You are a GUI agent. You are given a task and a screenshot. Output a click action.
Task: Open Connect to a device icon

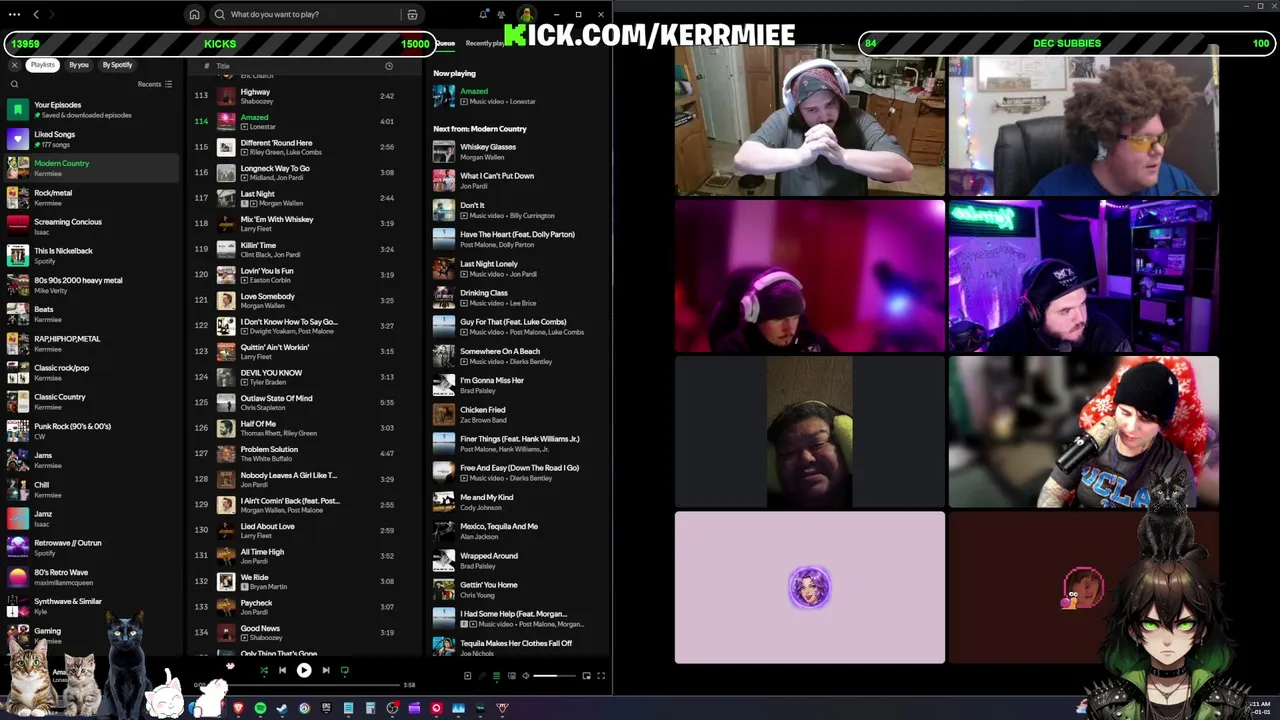(x=511, y=676)
